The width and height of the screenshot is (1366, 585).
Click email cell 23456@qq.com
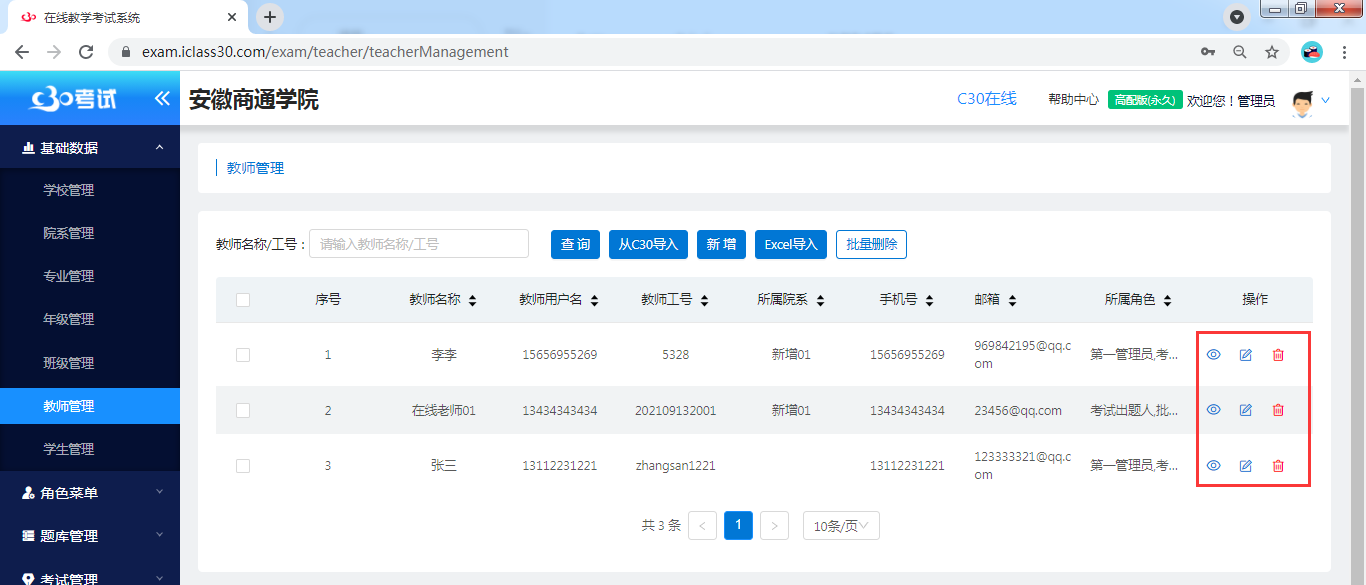tap(1018, 410)
